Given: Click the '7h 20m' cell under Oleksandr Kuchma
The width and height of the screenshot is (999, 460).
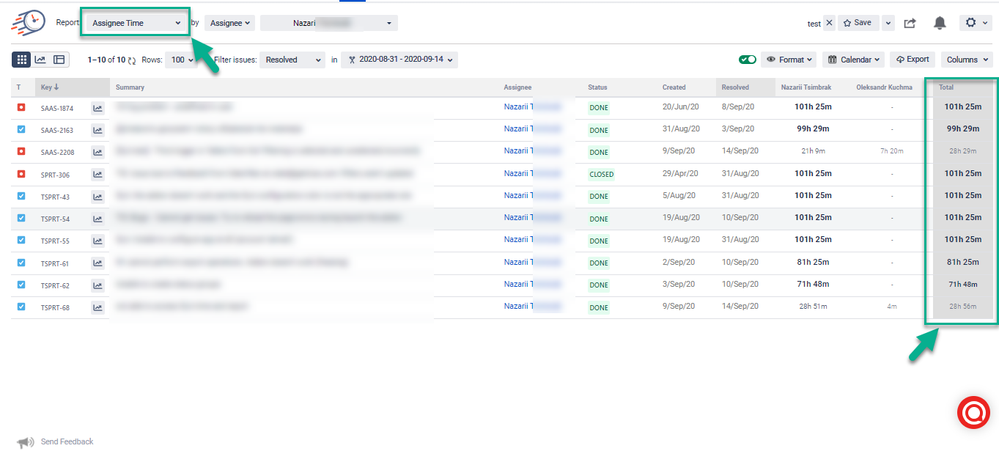Looking at the screenshot, I should tap(891, 151).
